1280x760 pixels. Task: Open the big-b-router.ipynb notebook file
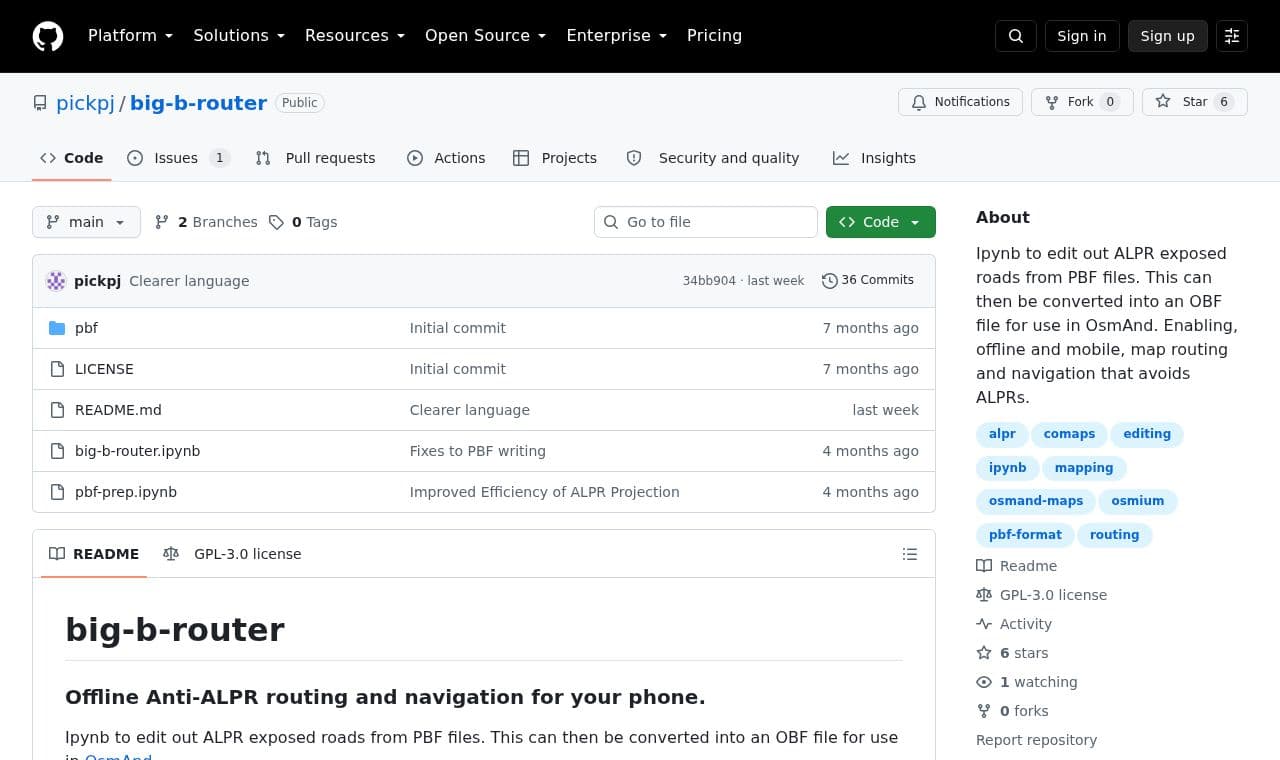(x=138, y=451)
